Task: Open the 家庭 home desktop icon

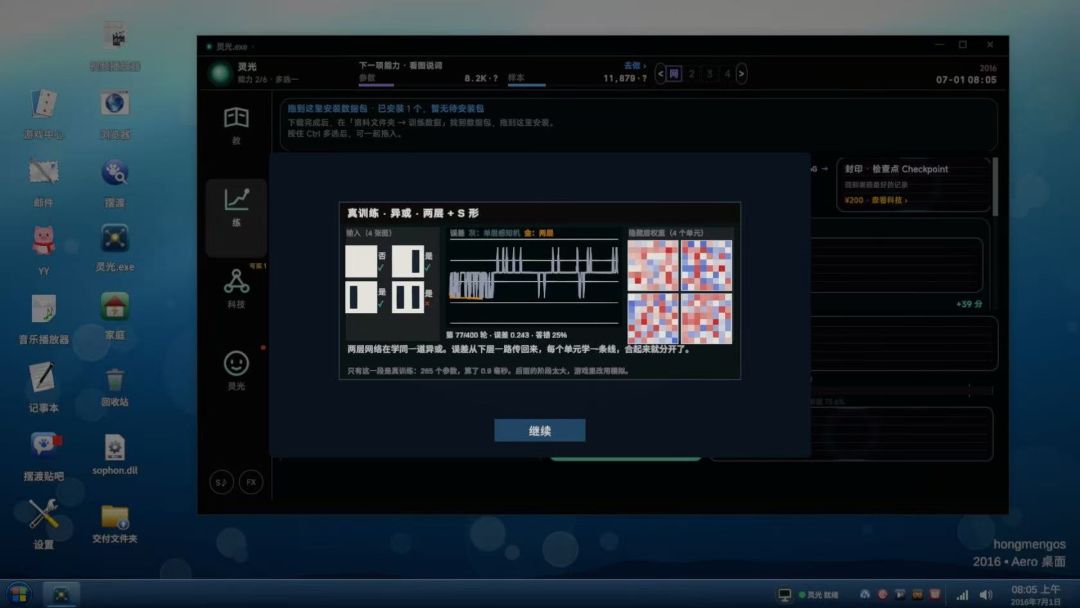Action: click(114, 315)
